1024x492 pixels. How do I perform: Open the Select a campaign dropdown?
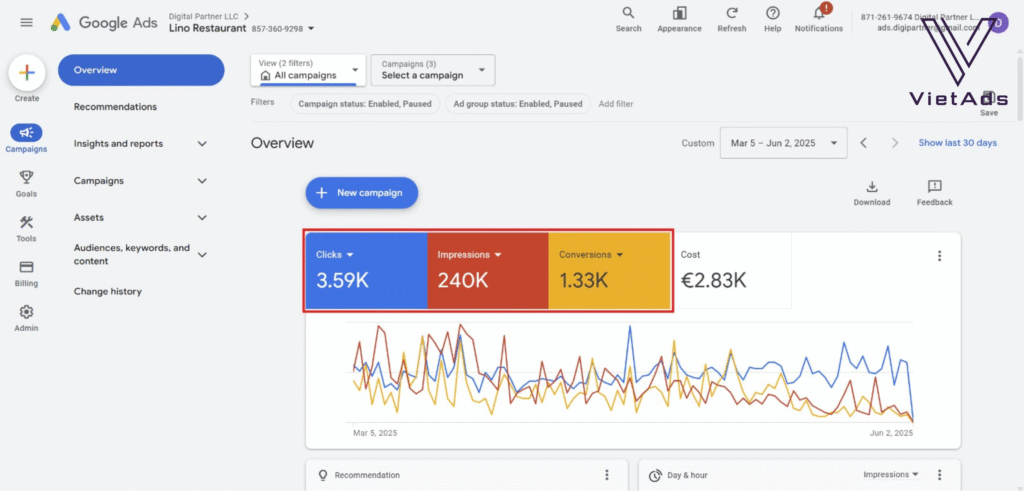[x=432, y=70]
